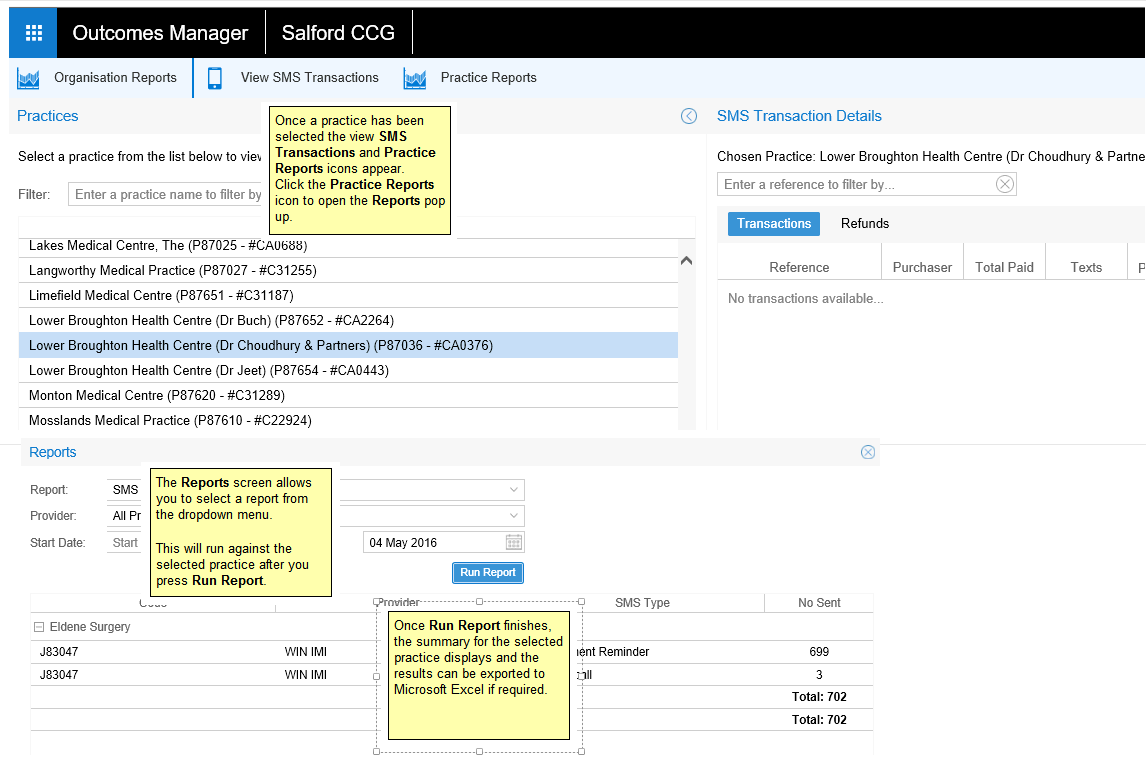This screenshot has width=1146, height=777.
Task: Click the Organisation Reports chart icon
Action: point(28,78)
